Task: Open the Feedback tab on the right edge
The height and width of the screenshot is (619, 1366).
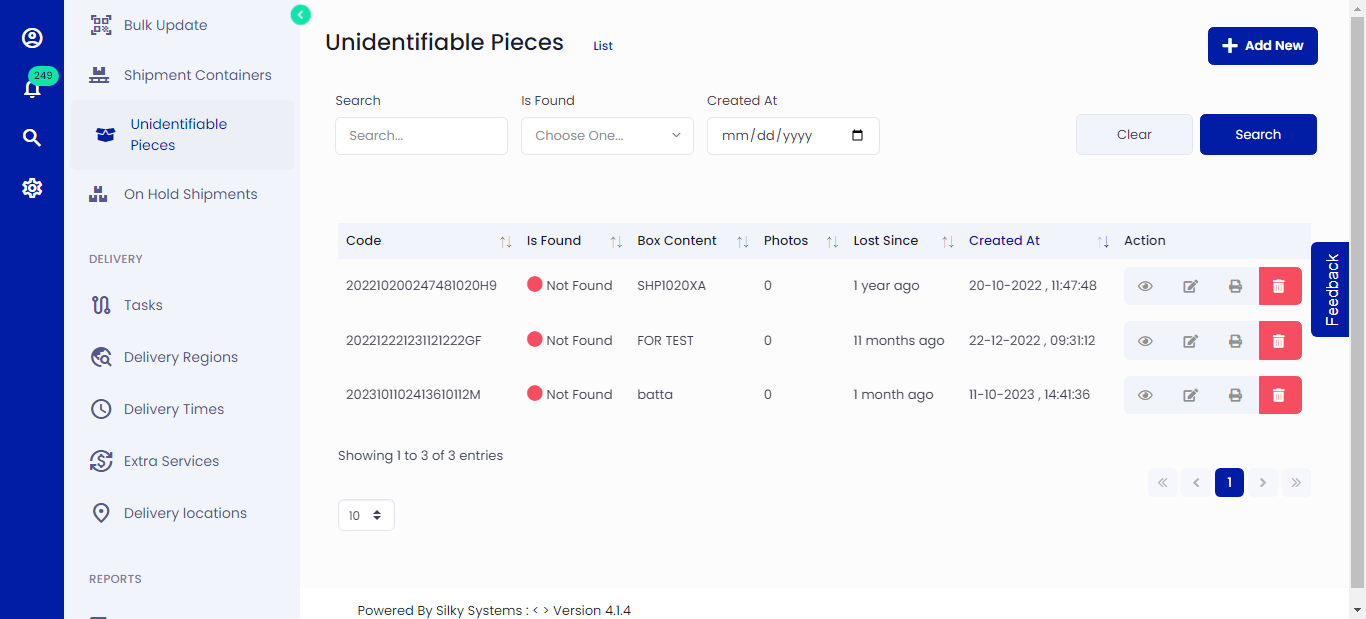Action: pyautogui.click(x=1329, y=290)
